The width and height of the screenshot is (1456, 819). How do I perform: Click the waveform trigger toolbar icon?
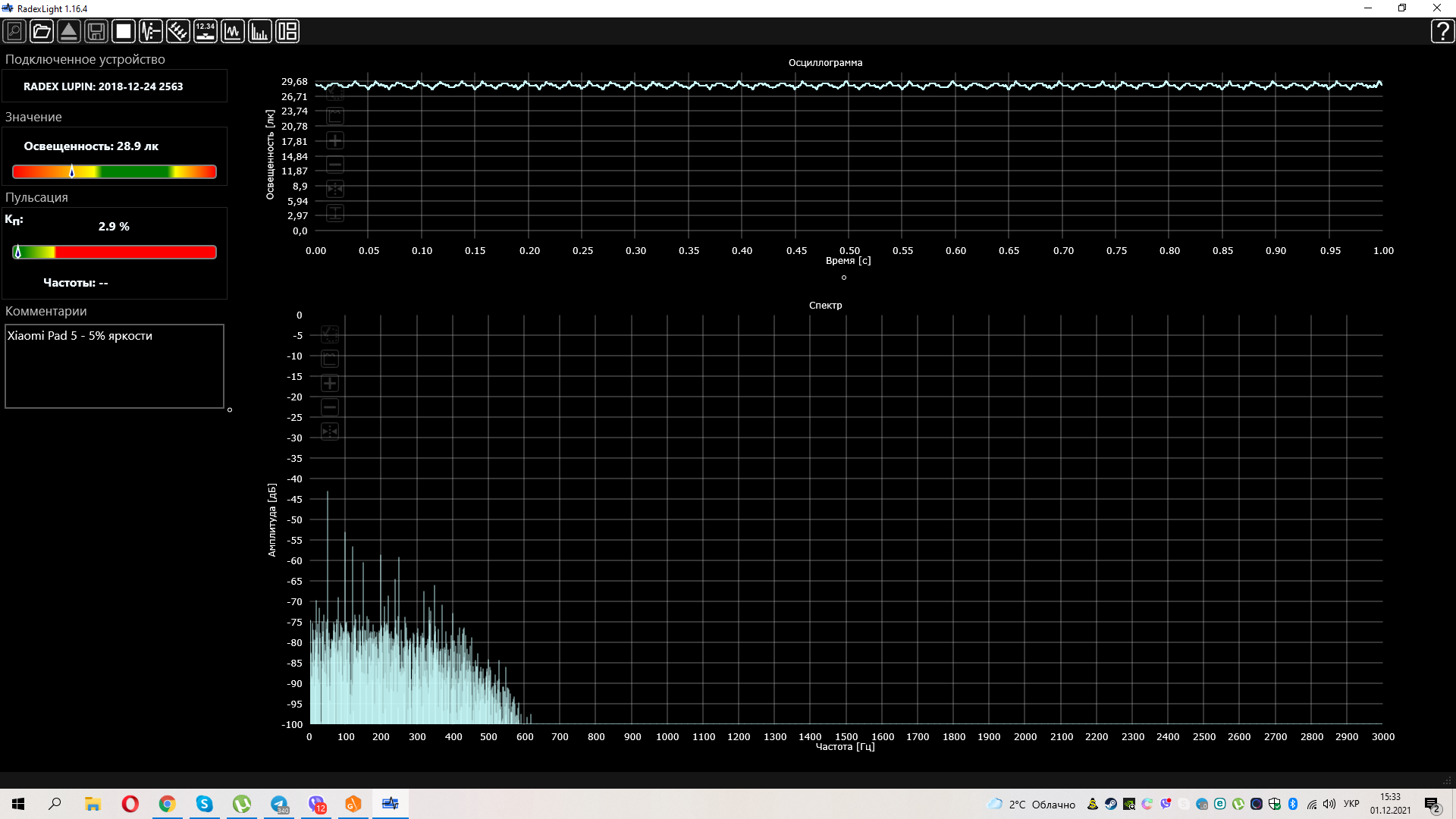151,31
